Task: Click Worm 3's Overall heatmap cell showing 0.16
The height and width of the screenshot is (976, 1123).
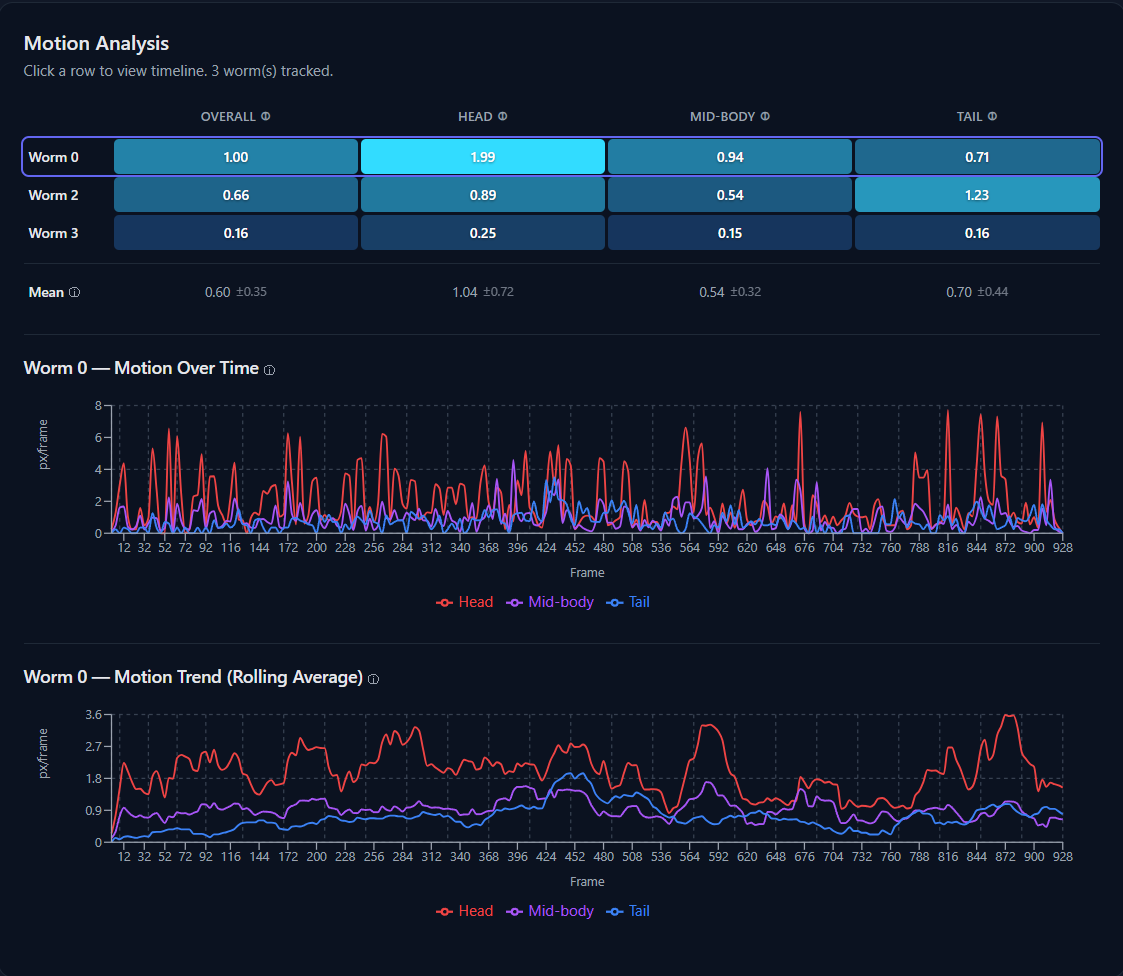Action: pyautogui.click(x=235, y=233)
